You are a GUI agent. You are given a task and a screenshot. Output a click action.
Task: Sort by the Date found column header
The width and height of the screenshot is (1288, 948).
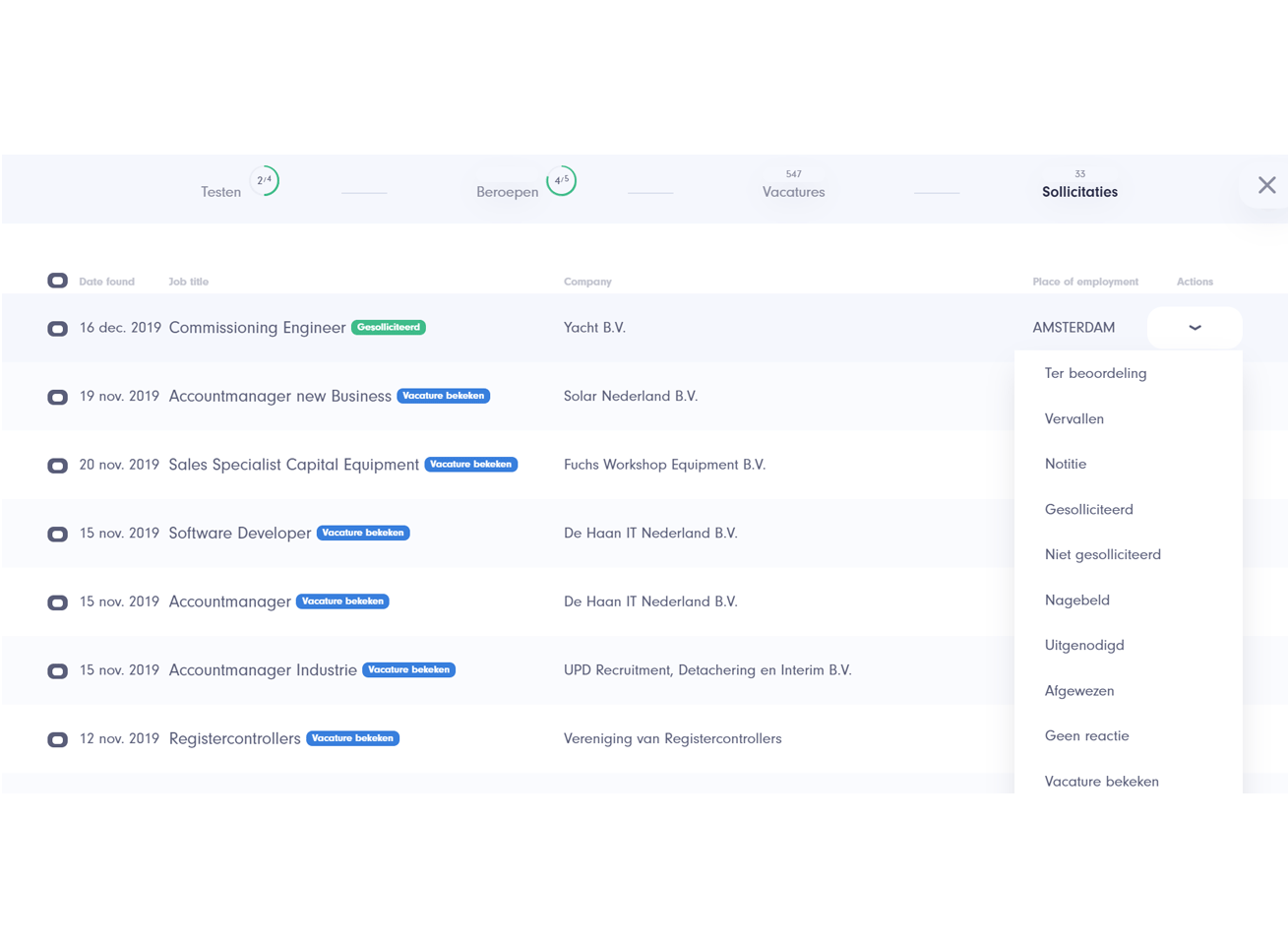coord(106,282)
